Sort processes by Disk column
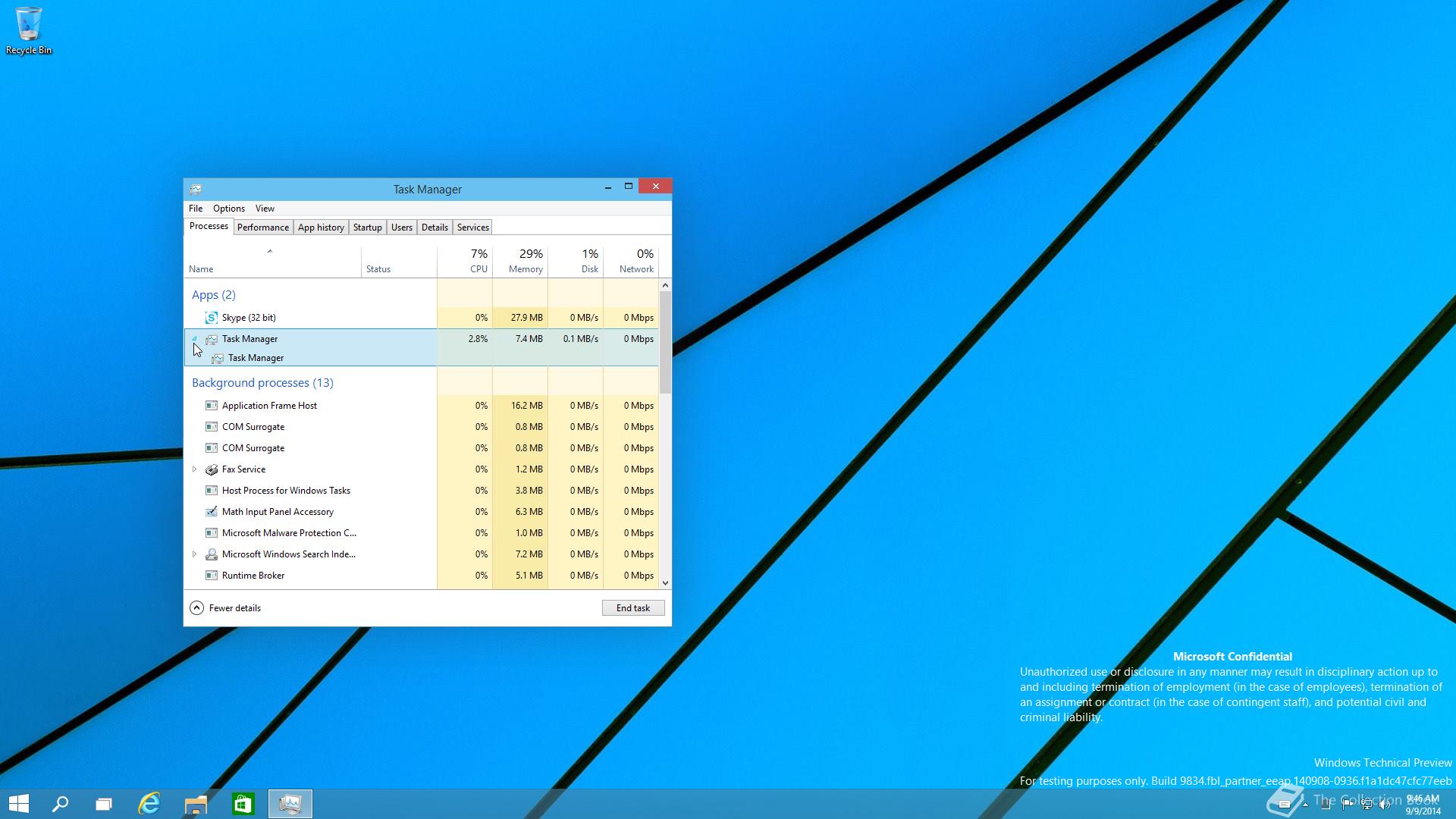Viewport: 1456px width, 819px height. pyautogui.click(x=576, y=262)
